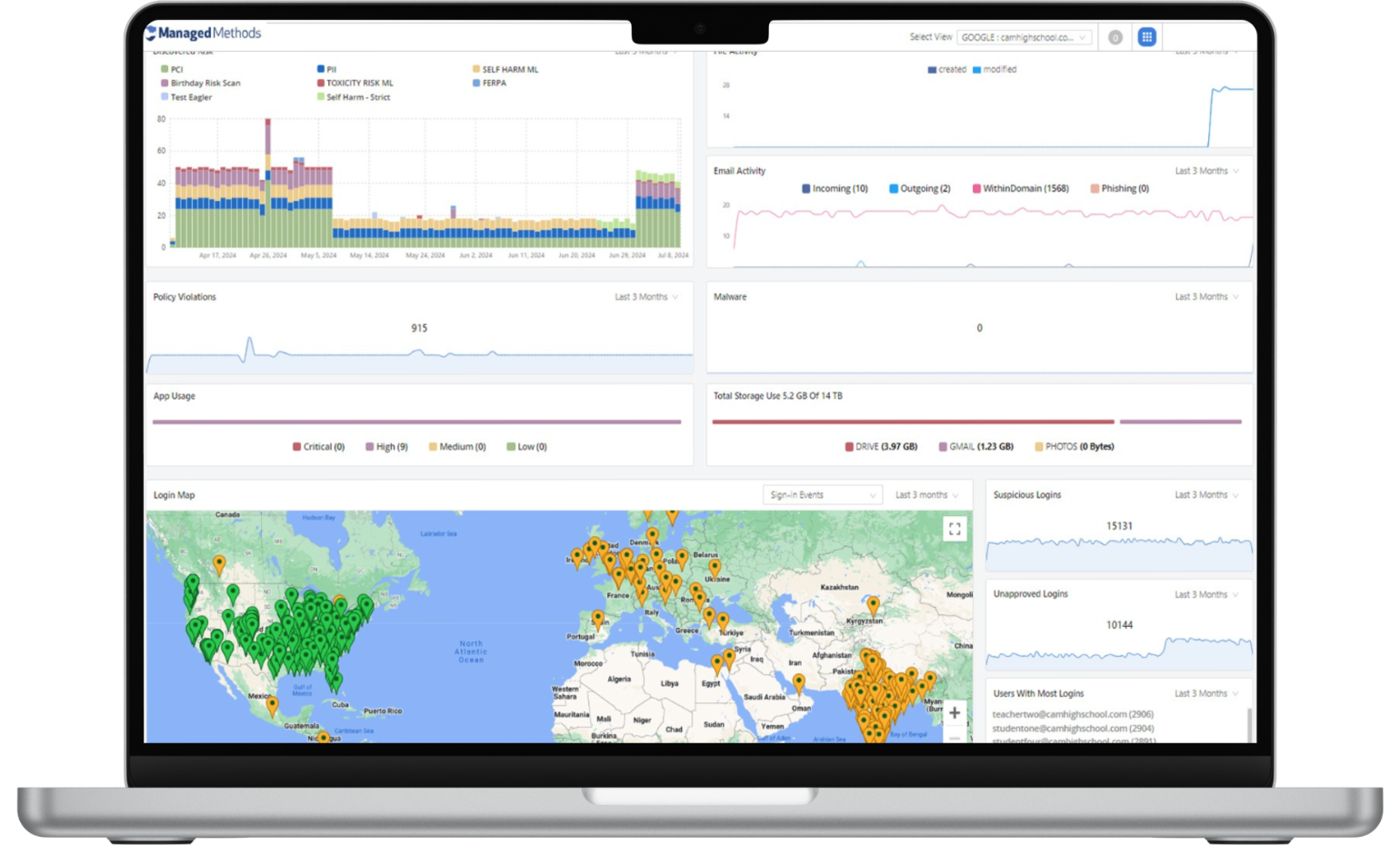Toggle the High (9) App Usage legend
Image resolution: width=1400 pixels, height=845 pixels.
[x=386, y=447]
